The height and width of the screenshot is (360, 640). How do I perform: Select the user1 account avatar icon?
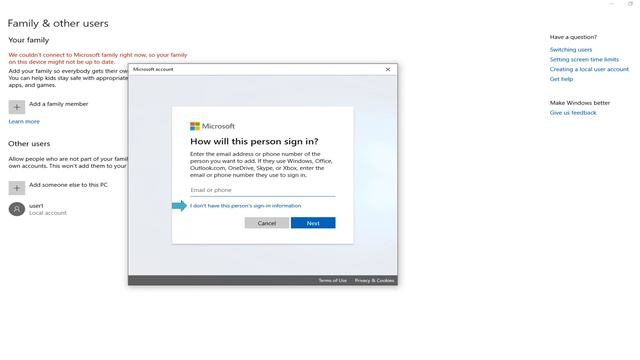(x=17, y=209)
